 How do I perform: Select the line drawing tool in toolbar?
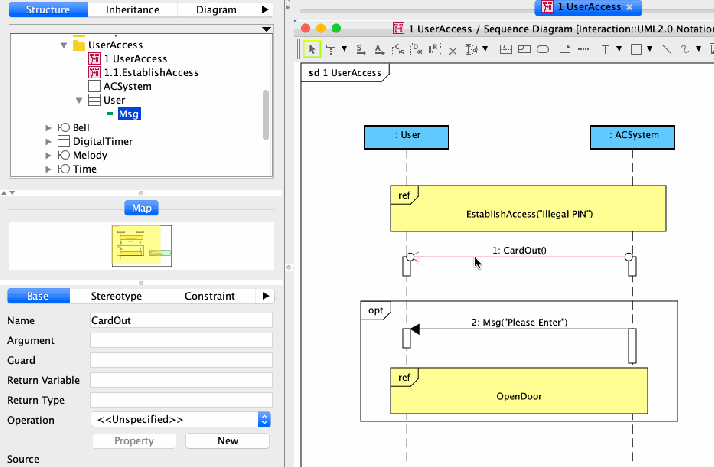(x=664, y=49)
